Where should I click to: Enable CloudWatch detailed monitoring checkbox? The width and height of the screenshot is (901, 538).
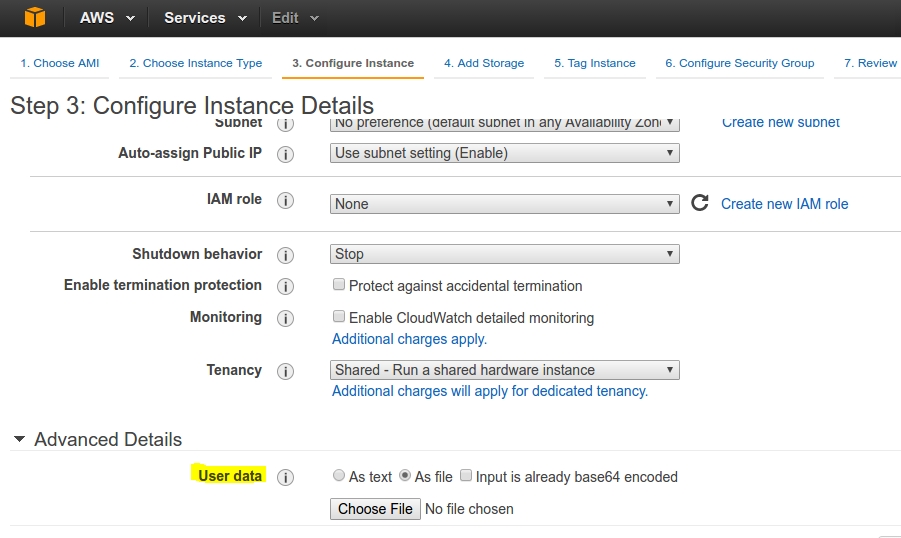[x=339, y=317]
